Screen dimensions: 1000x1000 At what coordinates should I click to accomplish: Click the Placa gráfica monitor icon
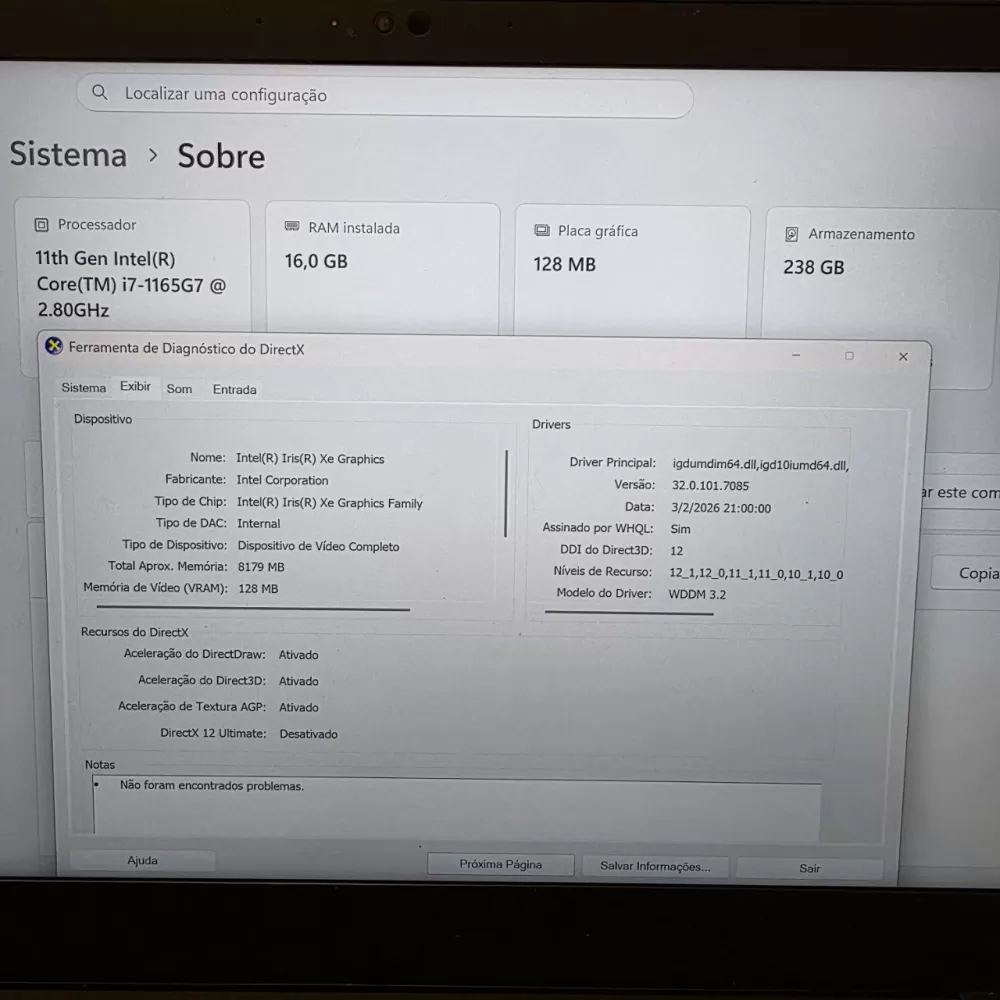[542, 230]
